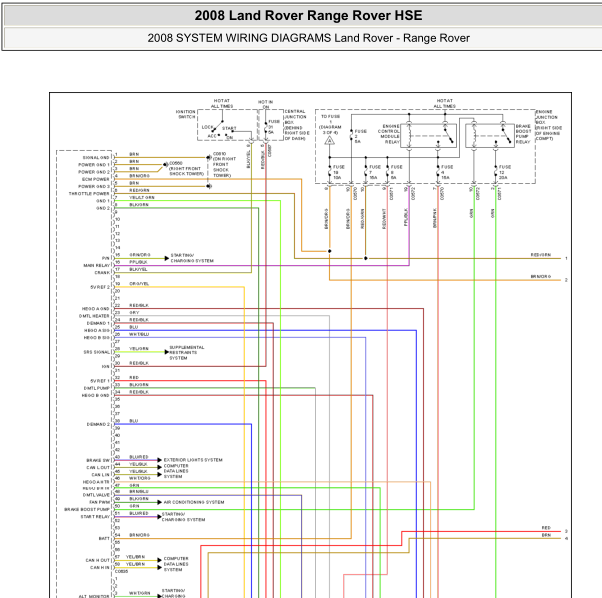Click the 'FAN PWM' pin label
602x598 pixels.
99,502
